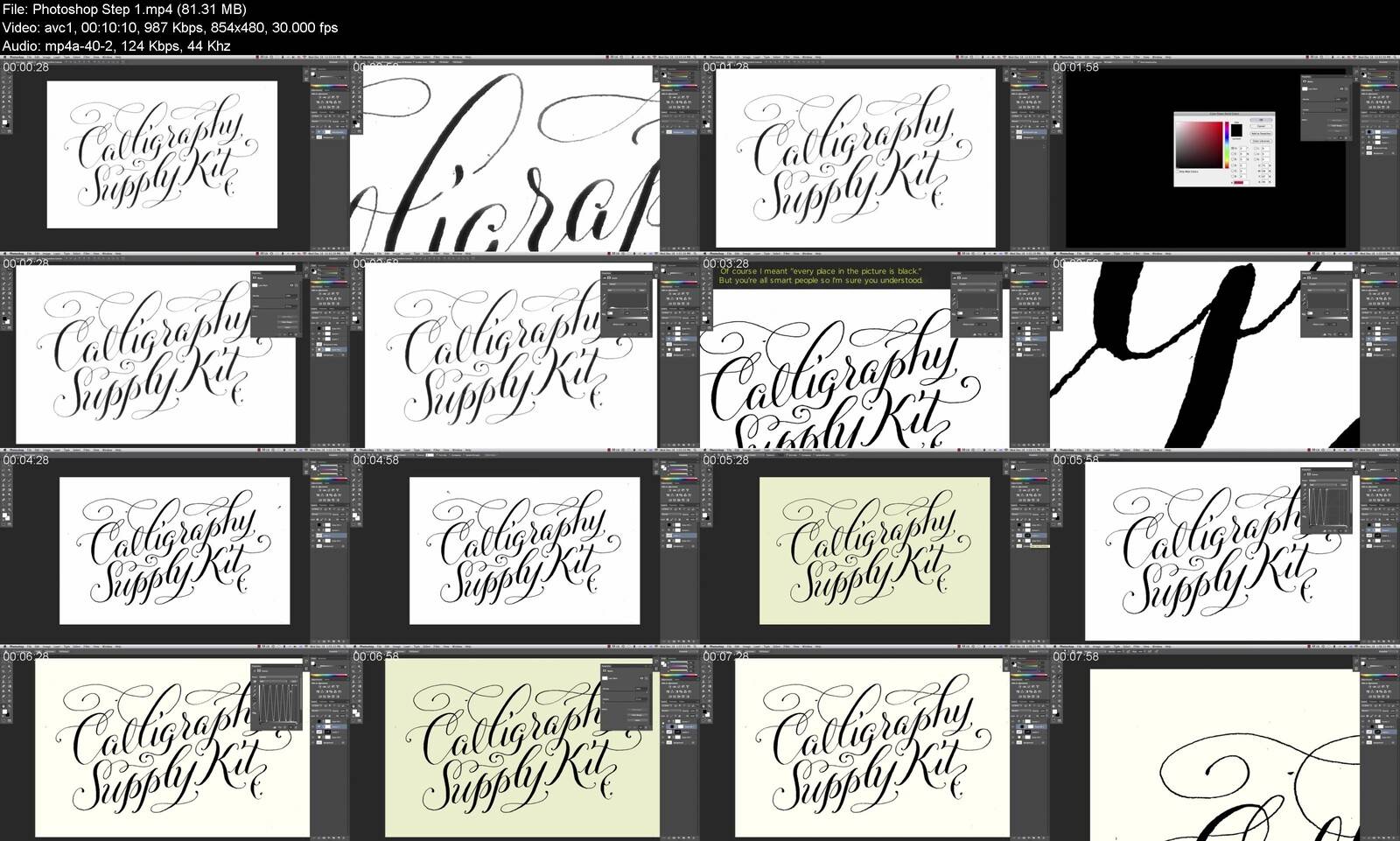
Task: Click the file name line 'Photoshop Step 1.mp4'
Action: click(x=124, y=9)
